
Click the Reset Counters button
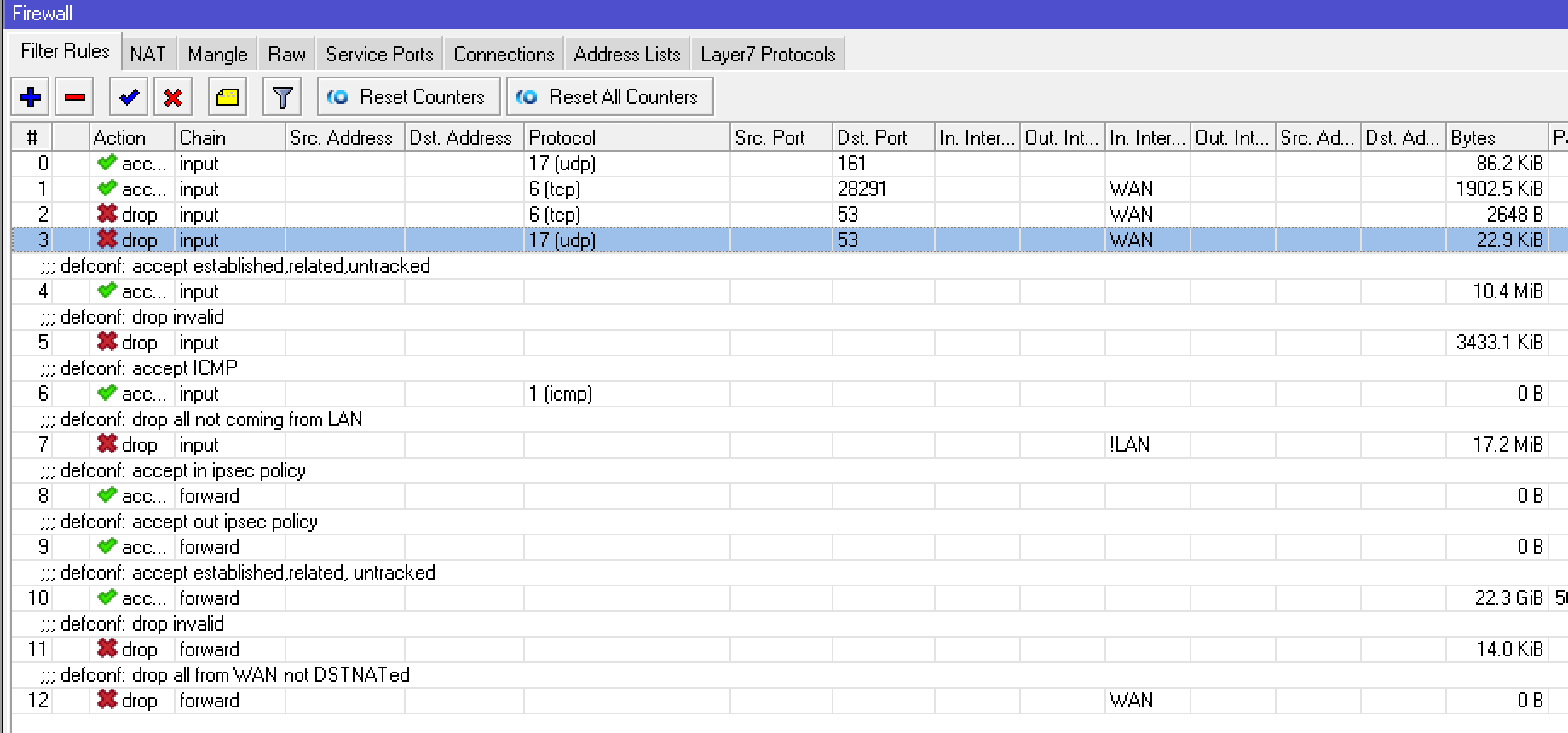pyautogui.click(x=408, y=96)
